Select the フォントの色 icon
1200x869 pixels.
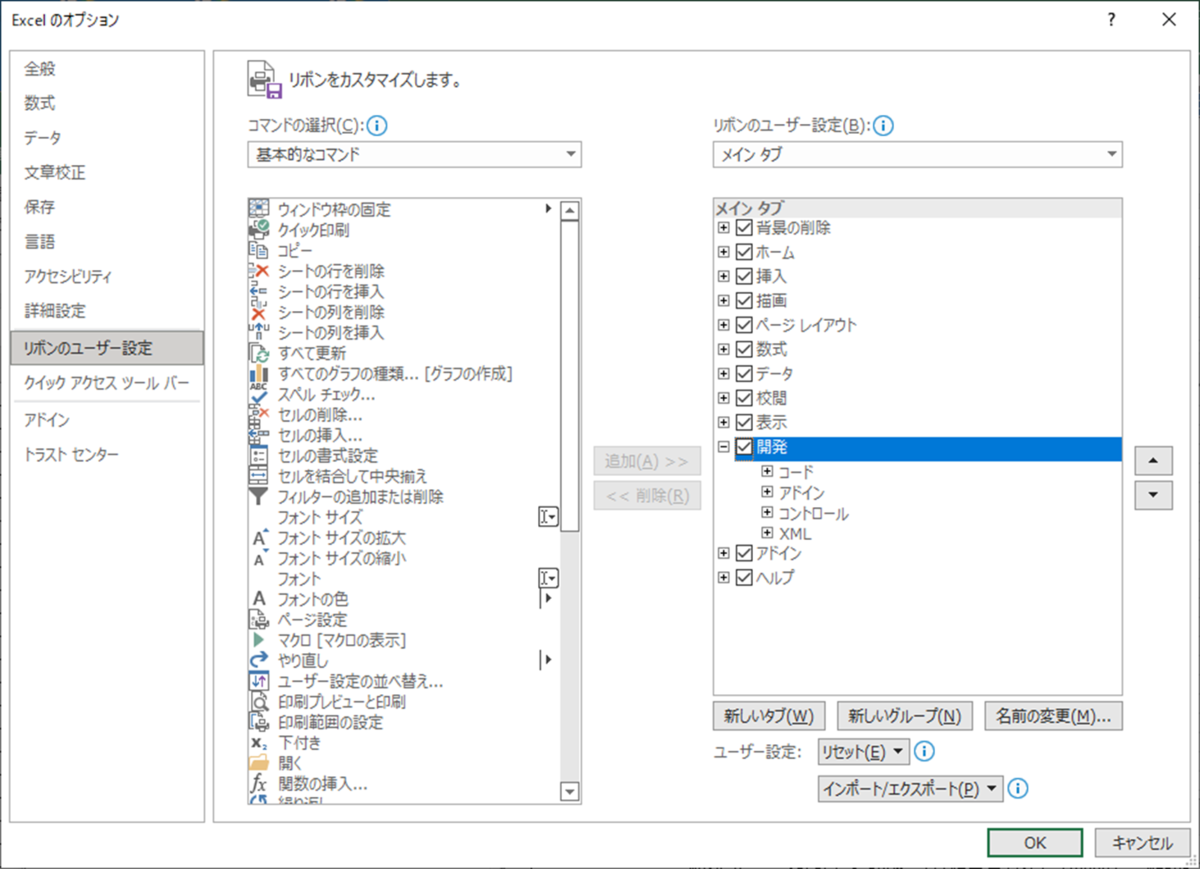pyautogui.click(x=258, y=598)
